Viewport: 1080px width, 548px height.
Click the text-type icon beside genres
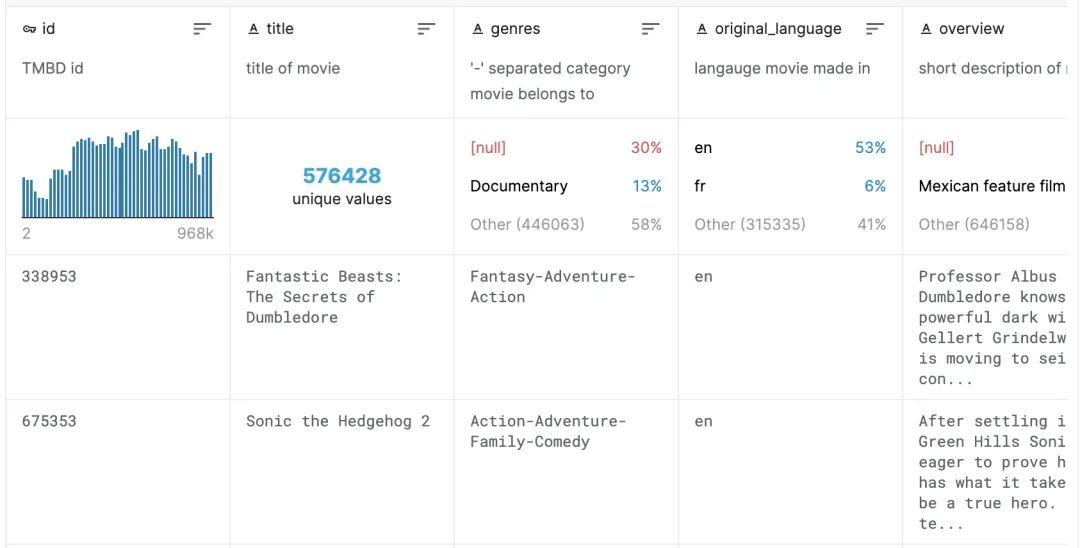[x=477, y=29]
